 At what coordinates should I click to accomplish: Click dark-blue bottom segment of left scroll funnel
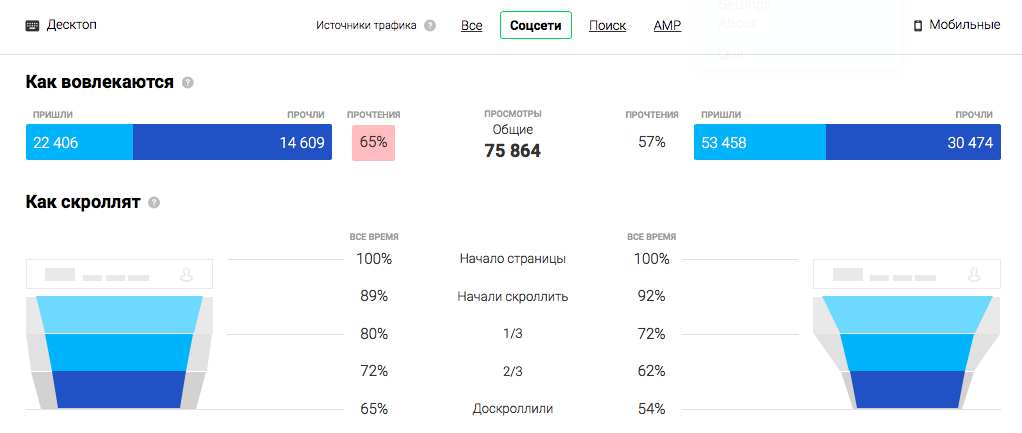click(x=120, y=389)
